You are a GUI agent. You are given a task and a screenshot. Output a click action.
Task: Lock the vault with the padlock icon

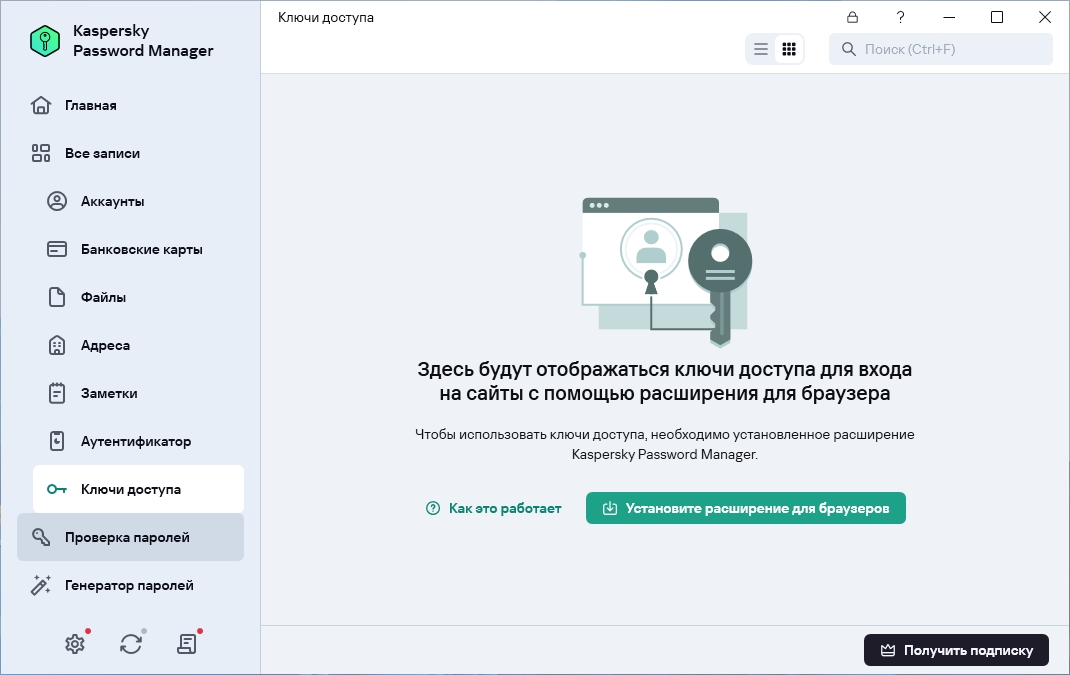[x=852, y=17]
